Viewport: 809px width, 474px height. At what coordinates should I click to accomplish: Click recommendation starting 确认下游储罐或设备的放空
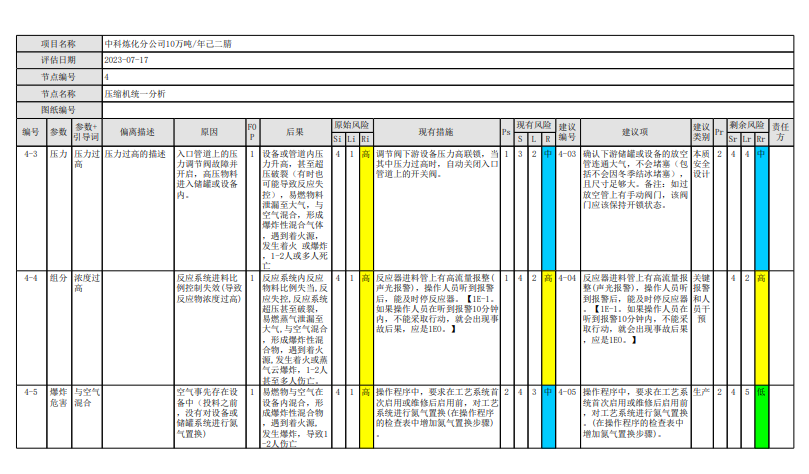pos(636,208)
